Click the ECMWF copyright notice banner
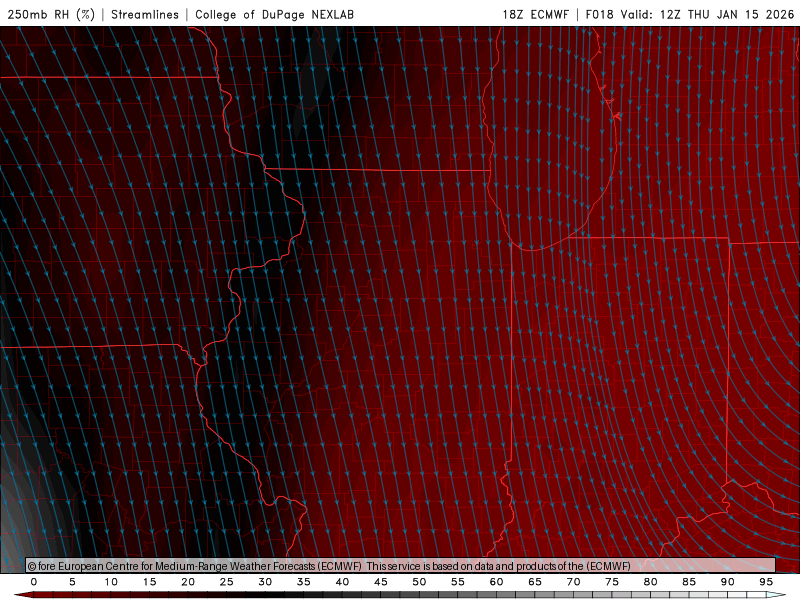The width and height of the screenshot is (800, 600). click(x=401, y=565)
